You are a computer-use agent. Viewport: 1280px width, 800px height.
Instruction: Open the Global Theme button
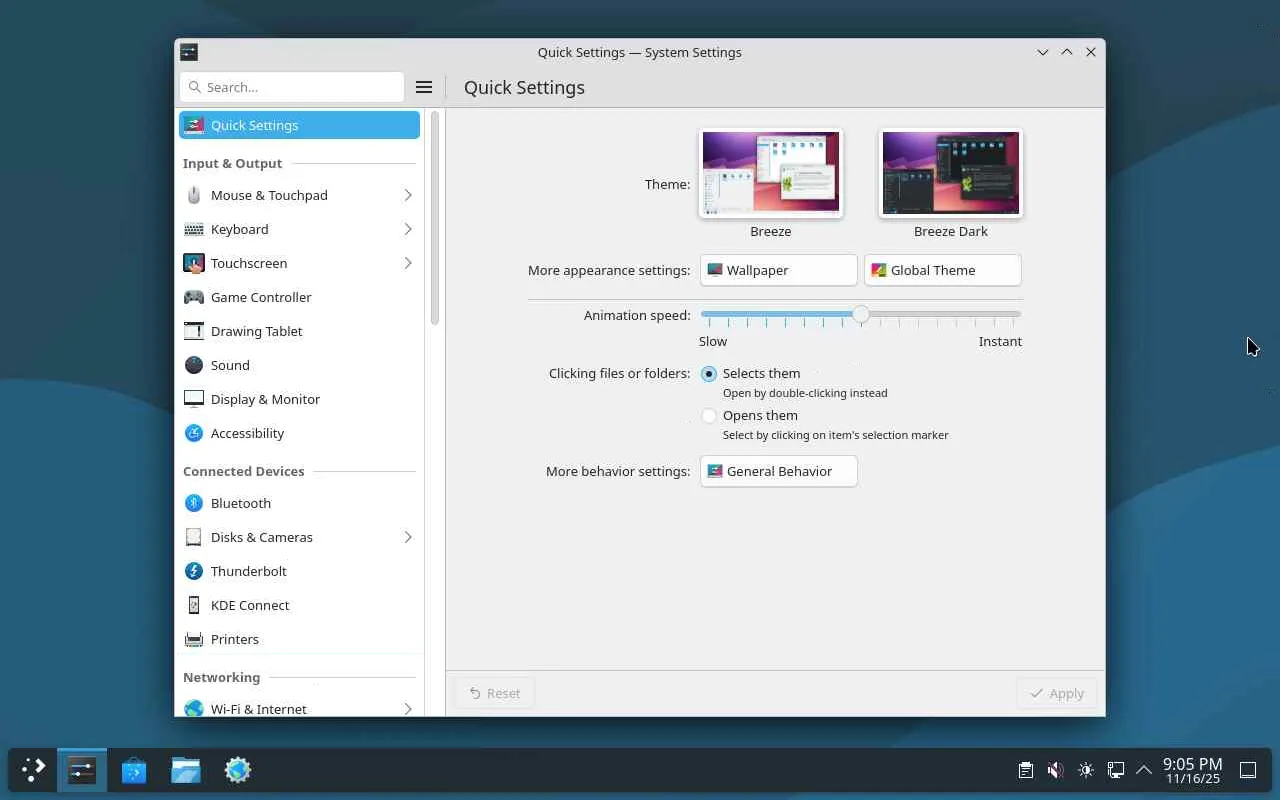tap(943, 270)
